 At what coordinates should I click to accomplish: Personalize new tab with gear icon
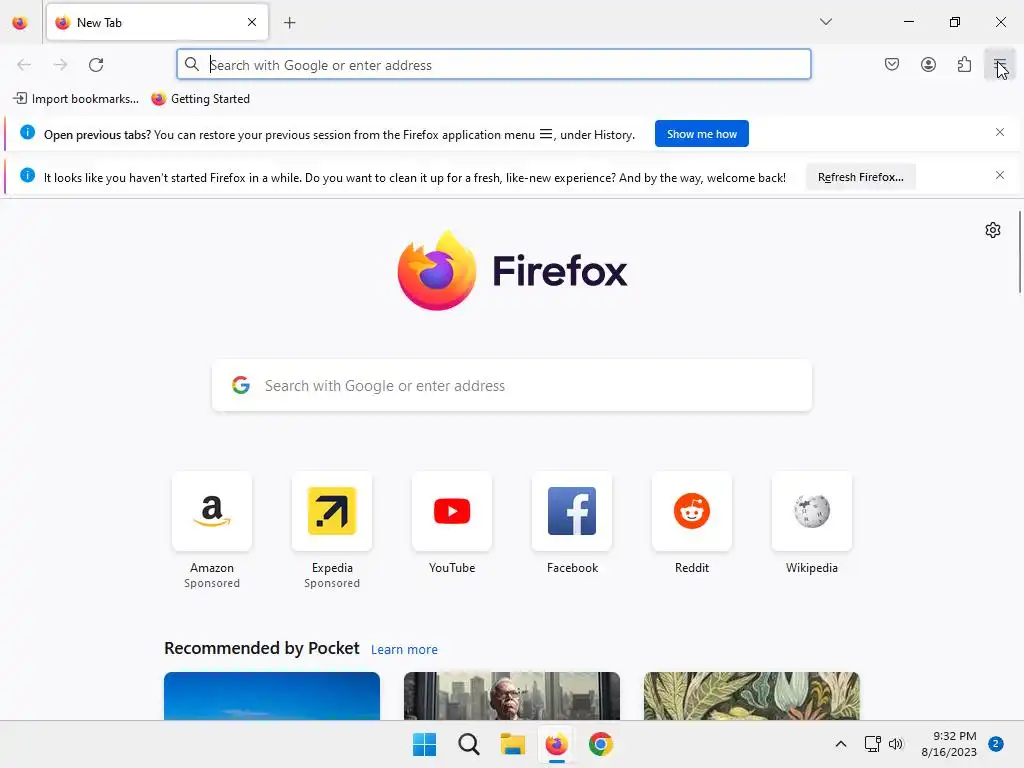[993, 230]
